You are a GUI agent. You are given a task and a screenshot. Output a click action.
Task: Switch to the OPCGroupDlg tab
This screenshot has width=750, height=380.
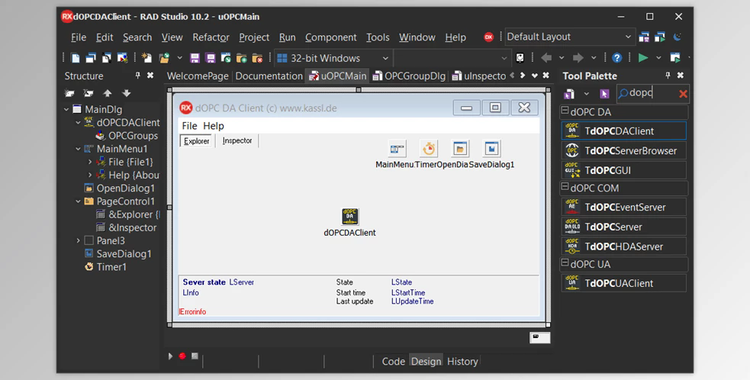click(409, 76)
